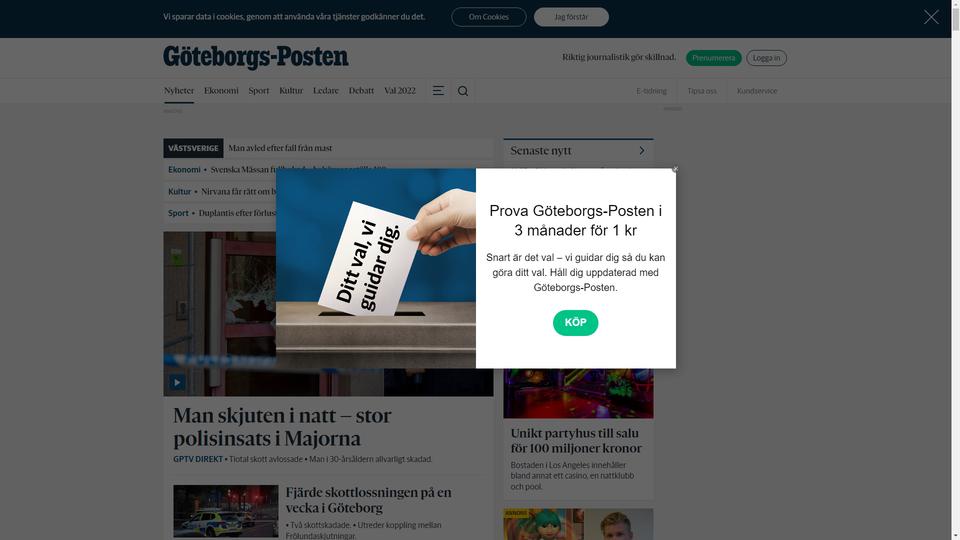Close the cookie banner with X

(x=931, y=17)
